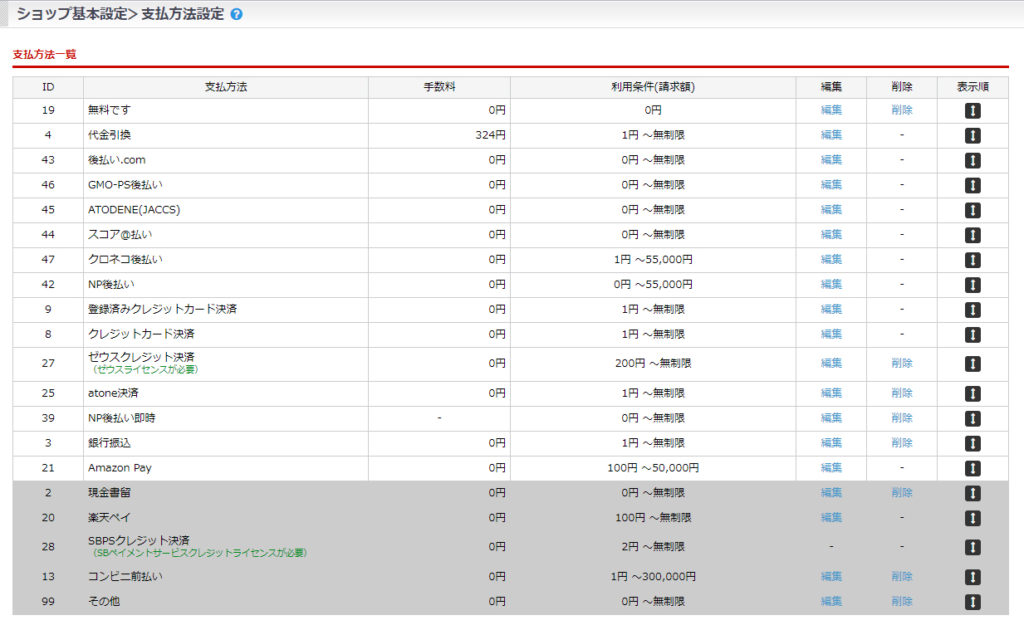Click the sort order icon for ゼウスクレジット決済
This screenshot has width=1024, height=625.
pyautogui.click(x=972, y=364)
